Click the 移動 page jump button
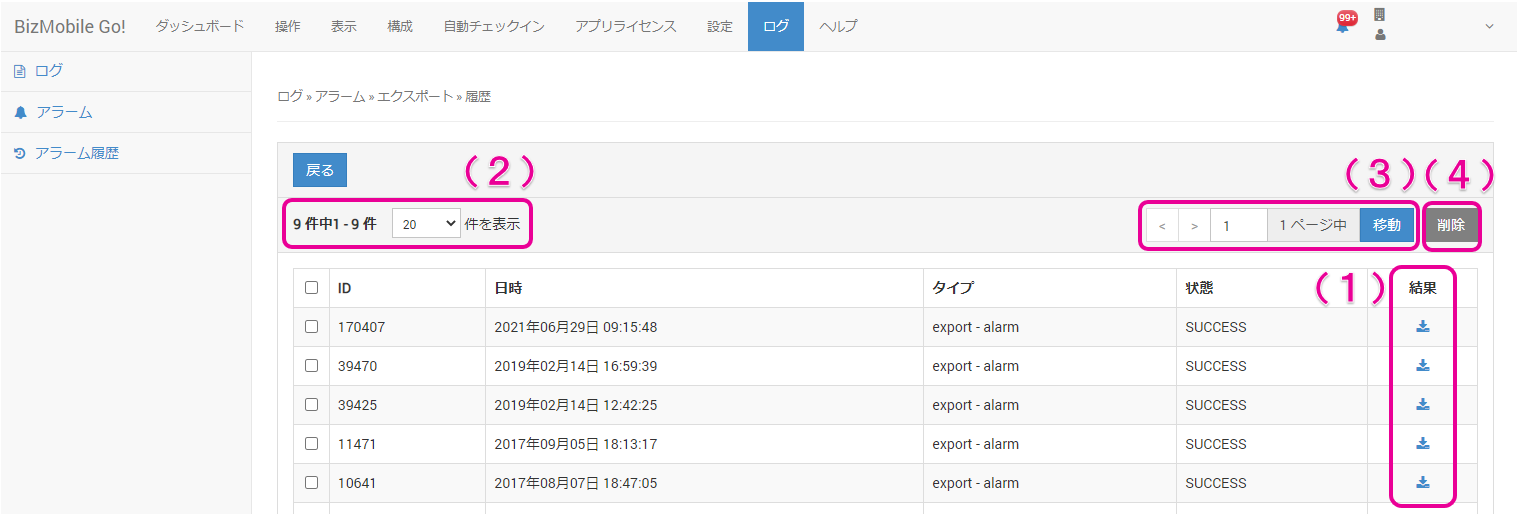 pyautogui.click(x=1387, y=226)
